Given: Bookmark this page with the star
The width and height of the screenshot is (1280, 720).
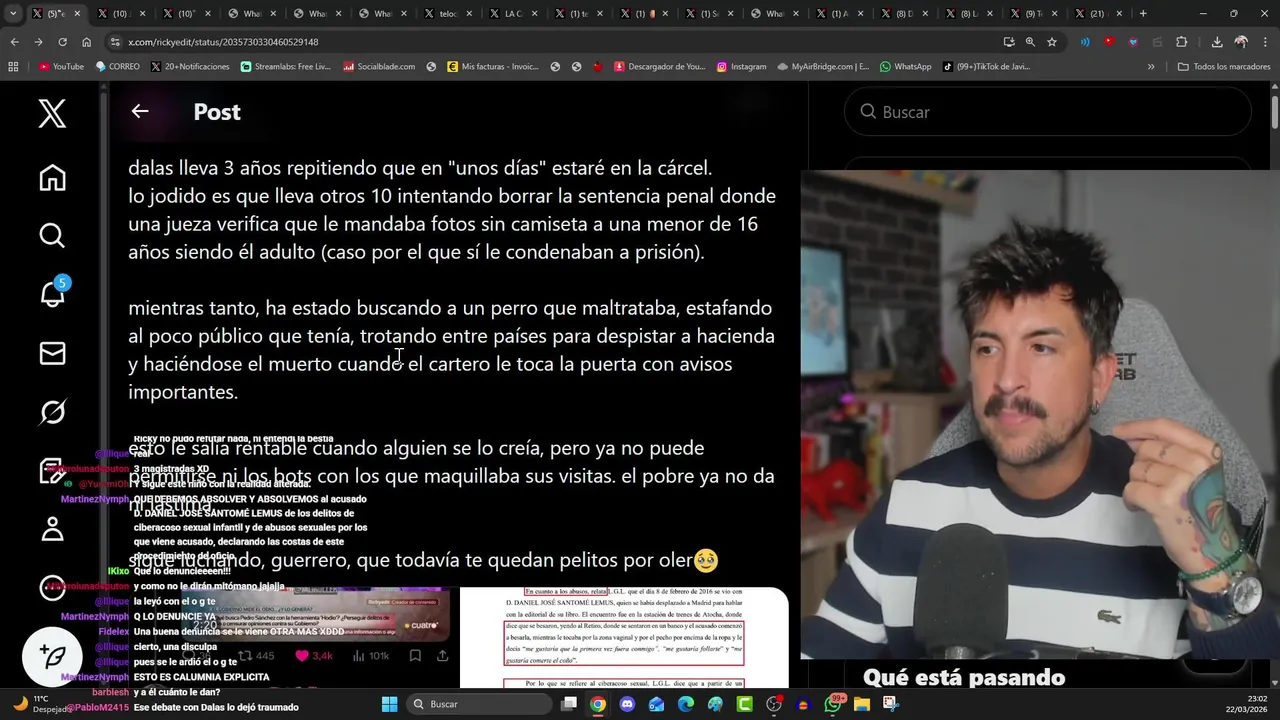Looking at the screenshot, I should (1052, 42).
